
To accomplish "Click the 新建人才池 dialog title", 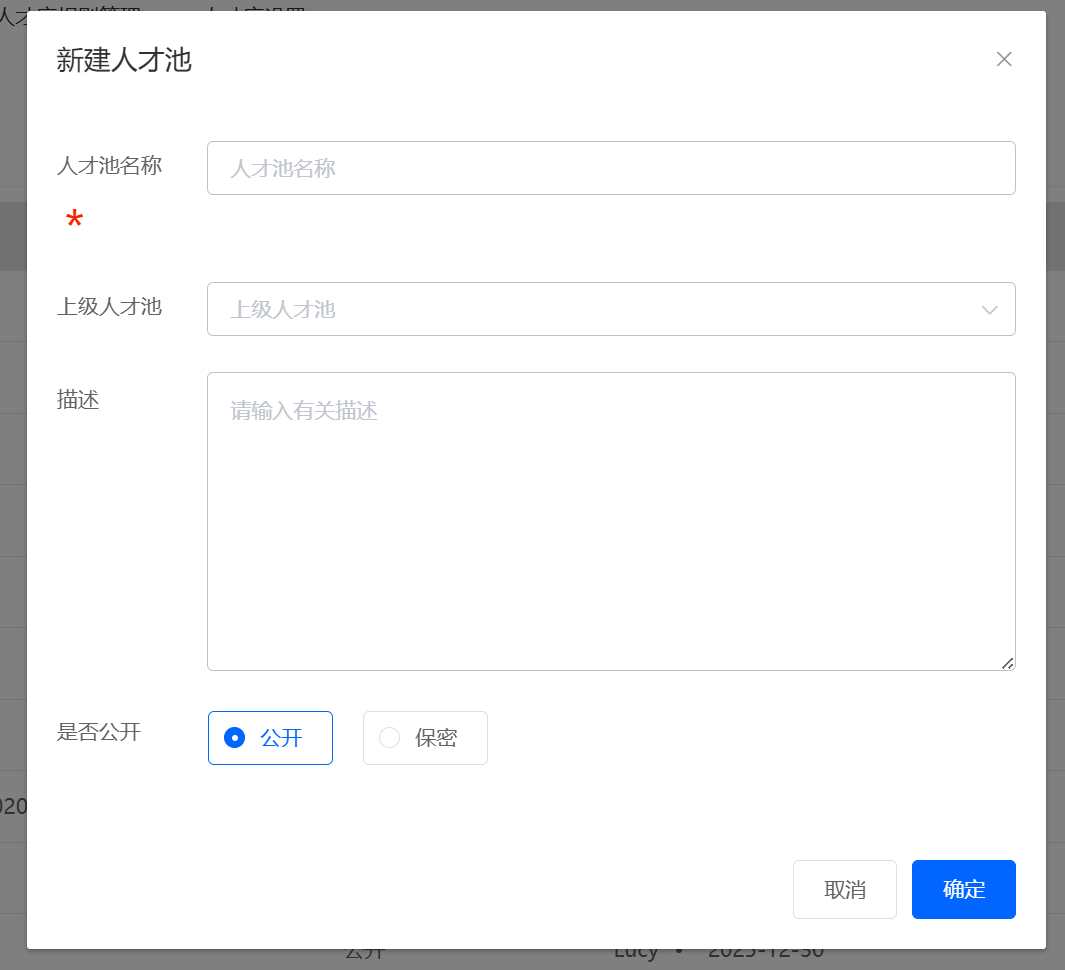I will click(x=124, y=60).
